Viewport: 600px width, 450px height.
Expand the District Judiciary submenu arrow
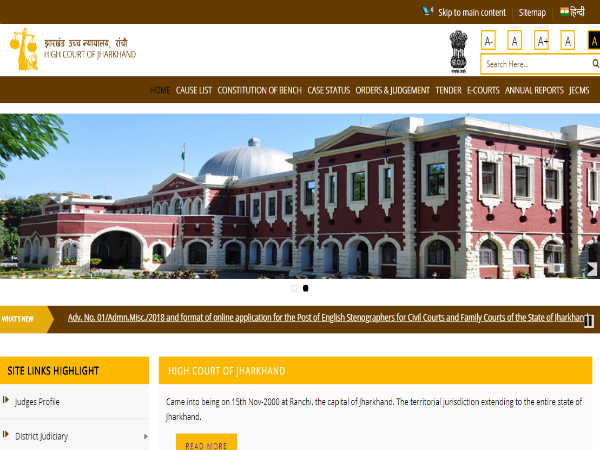click(146, 436)
